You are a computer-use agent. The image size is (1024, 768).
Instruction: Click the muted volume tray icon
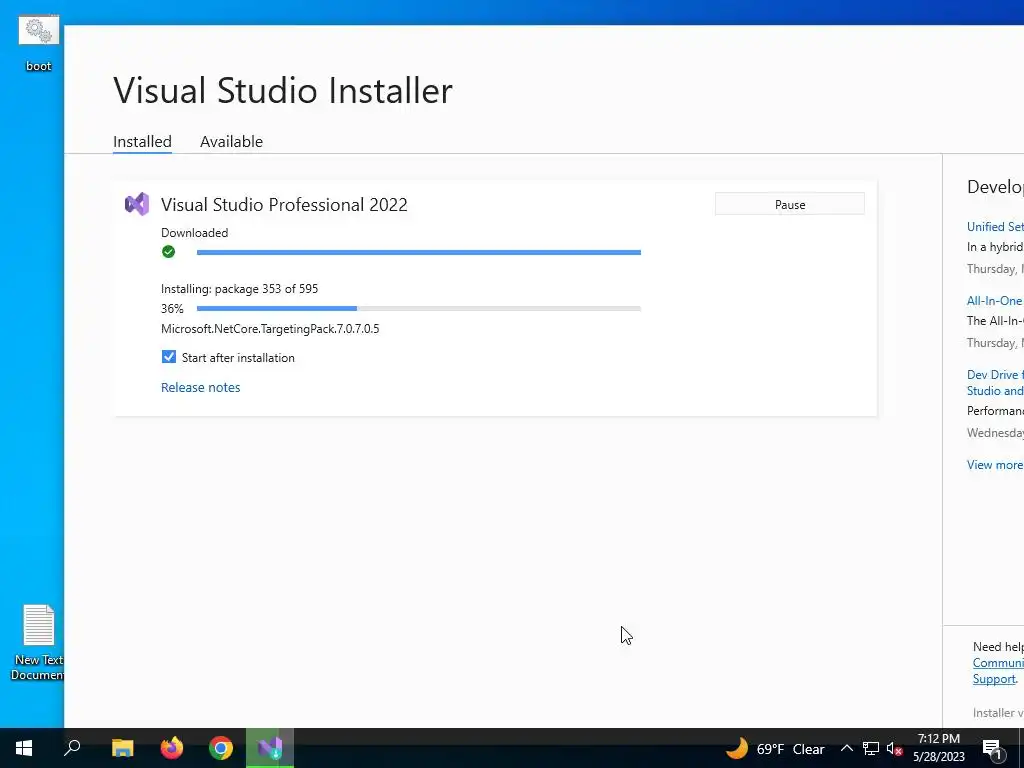(894, 748)
